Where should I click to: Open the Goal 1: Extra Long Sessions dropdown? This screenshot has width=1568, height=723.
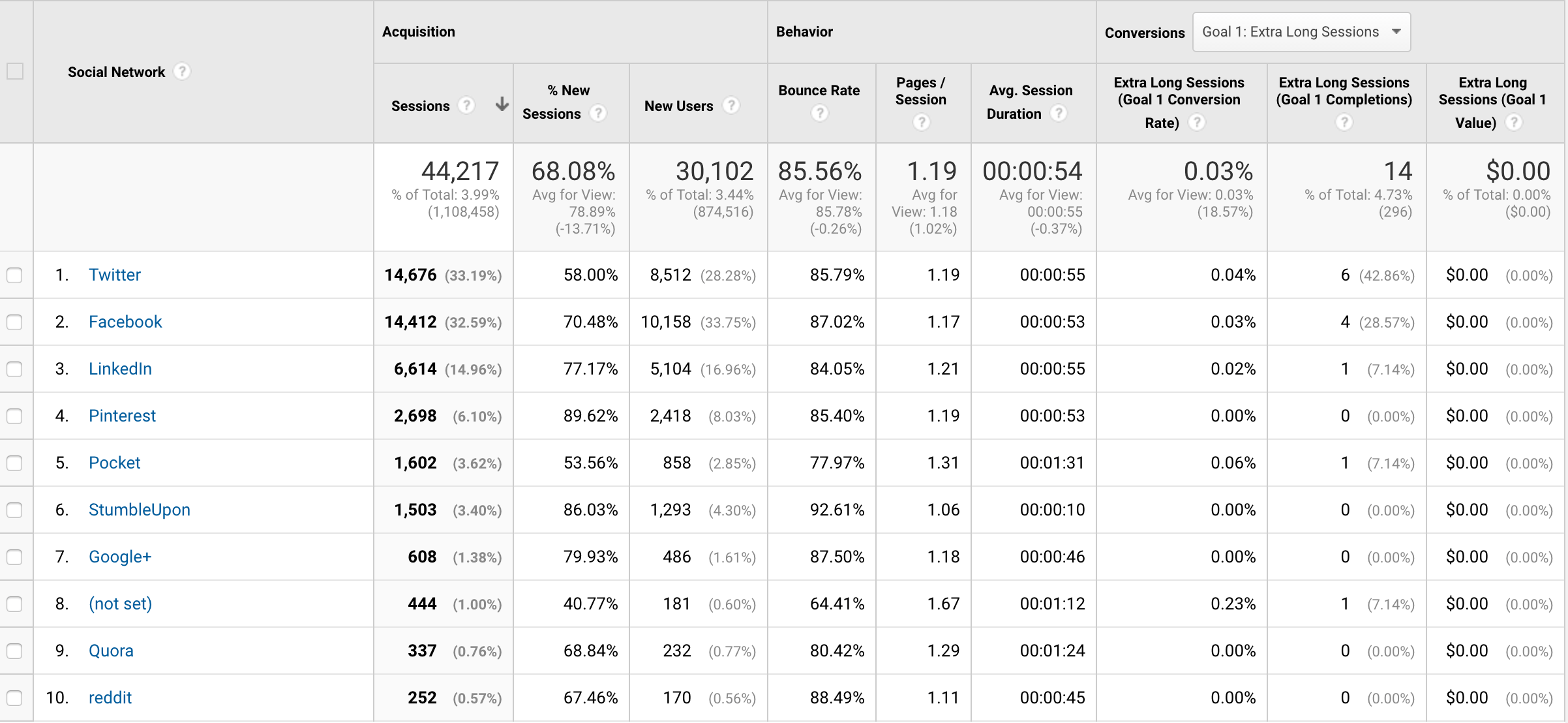tap(1301, 31)
